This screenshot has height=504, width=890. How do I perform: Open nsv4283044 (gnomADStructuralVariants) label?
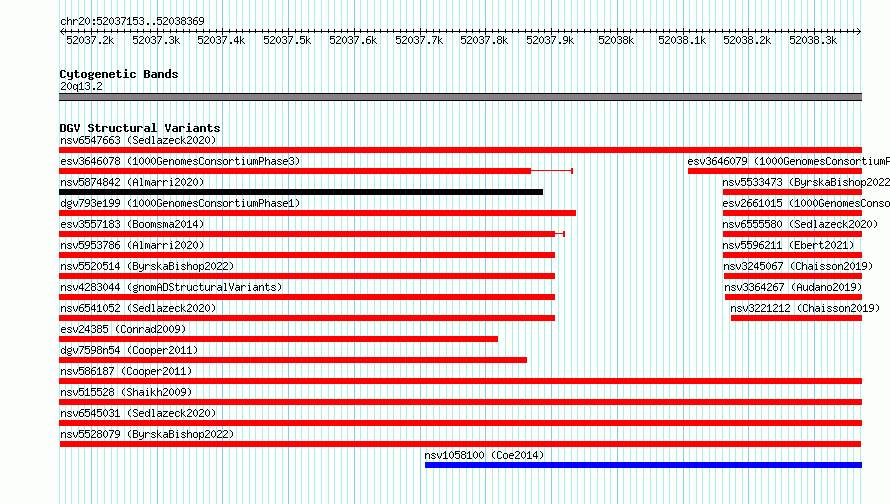coord(171,287)
